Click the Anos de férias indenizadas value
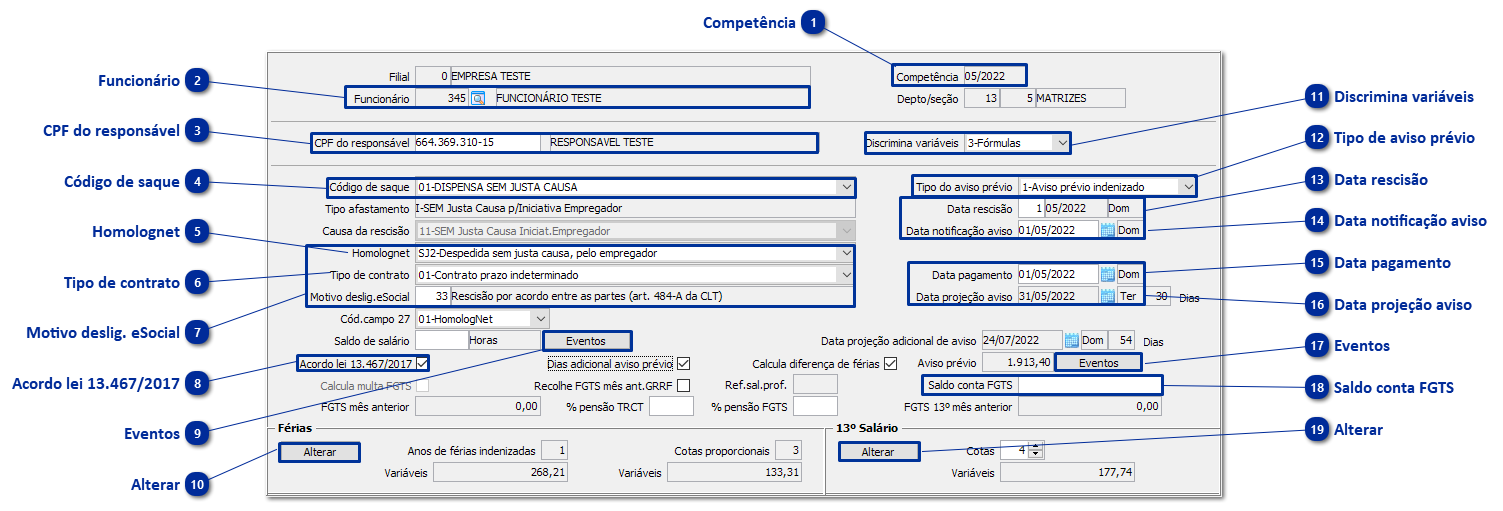This screenshot has width=1503, height=511. (554, 451)
